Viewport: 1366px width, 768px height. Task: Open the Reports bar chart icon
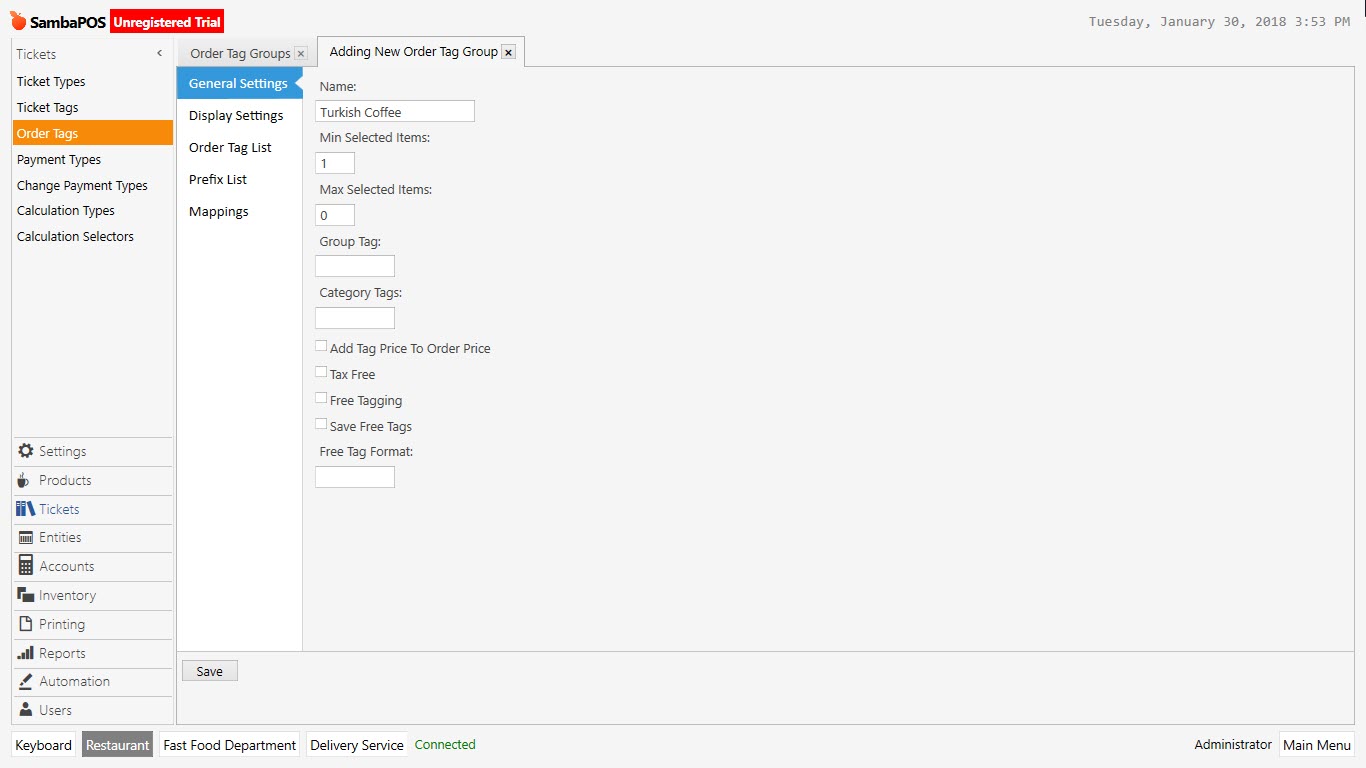(x=24, y=653)
